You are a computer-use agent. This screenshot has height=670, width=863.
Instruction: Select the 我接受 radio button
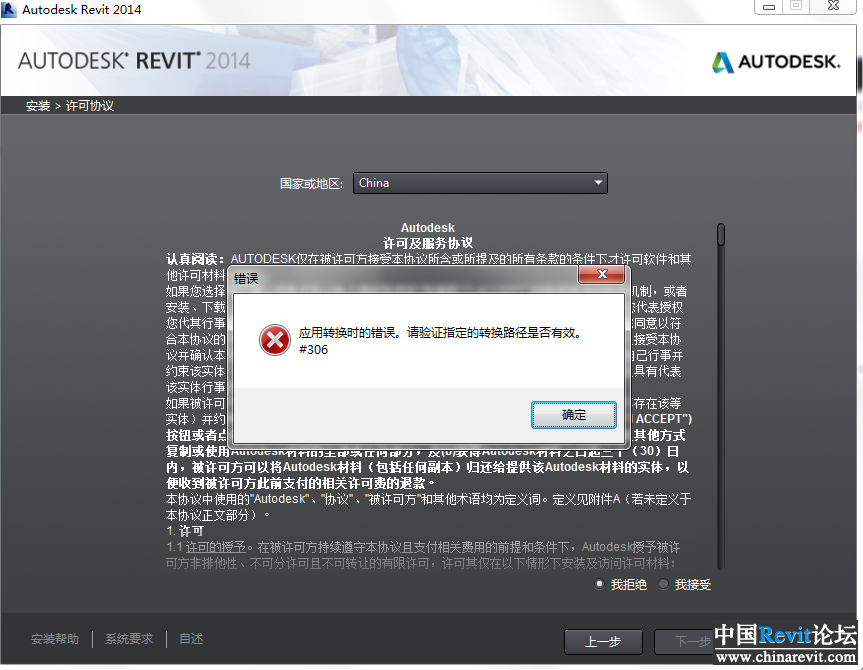tap(664, 584)
